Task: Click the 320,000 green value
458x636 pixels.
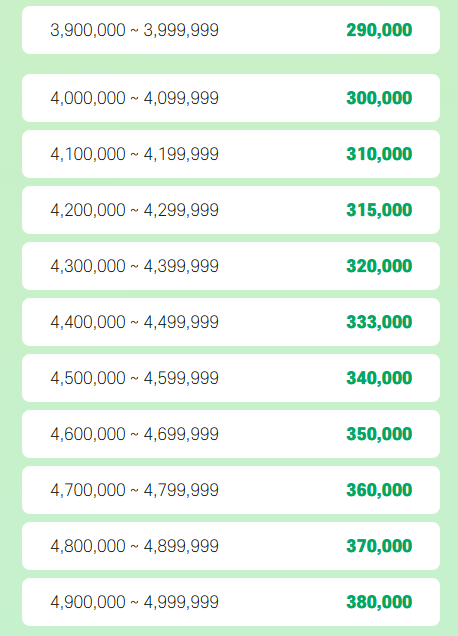Action: [379, 266]
